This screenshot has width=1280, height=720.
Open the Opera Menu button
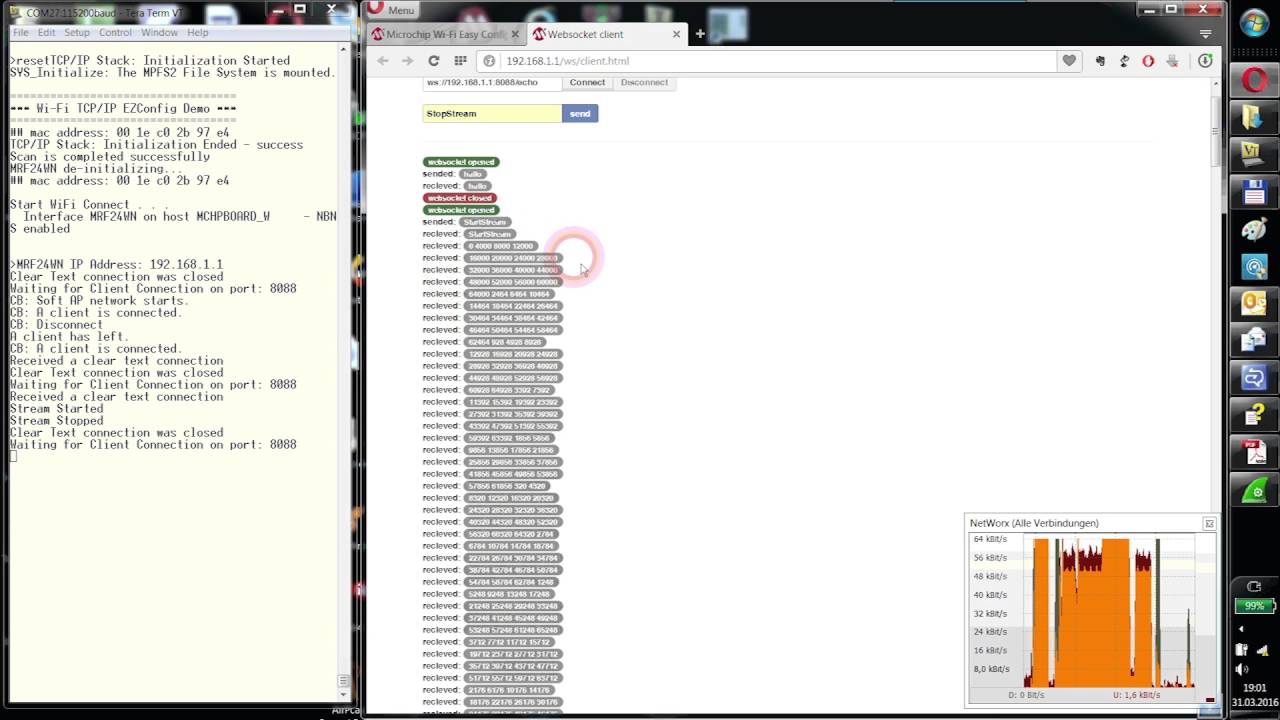391,10
